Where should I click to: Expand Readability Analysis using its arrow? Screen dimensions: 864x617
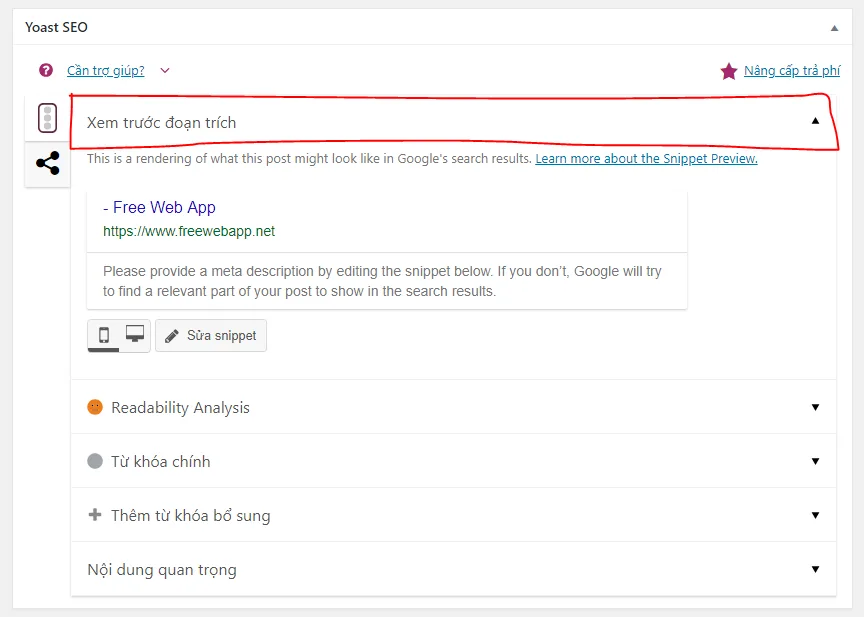(x=815, y=407)
